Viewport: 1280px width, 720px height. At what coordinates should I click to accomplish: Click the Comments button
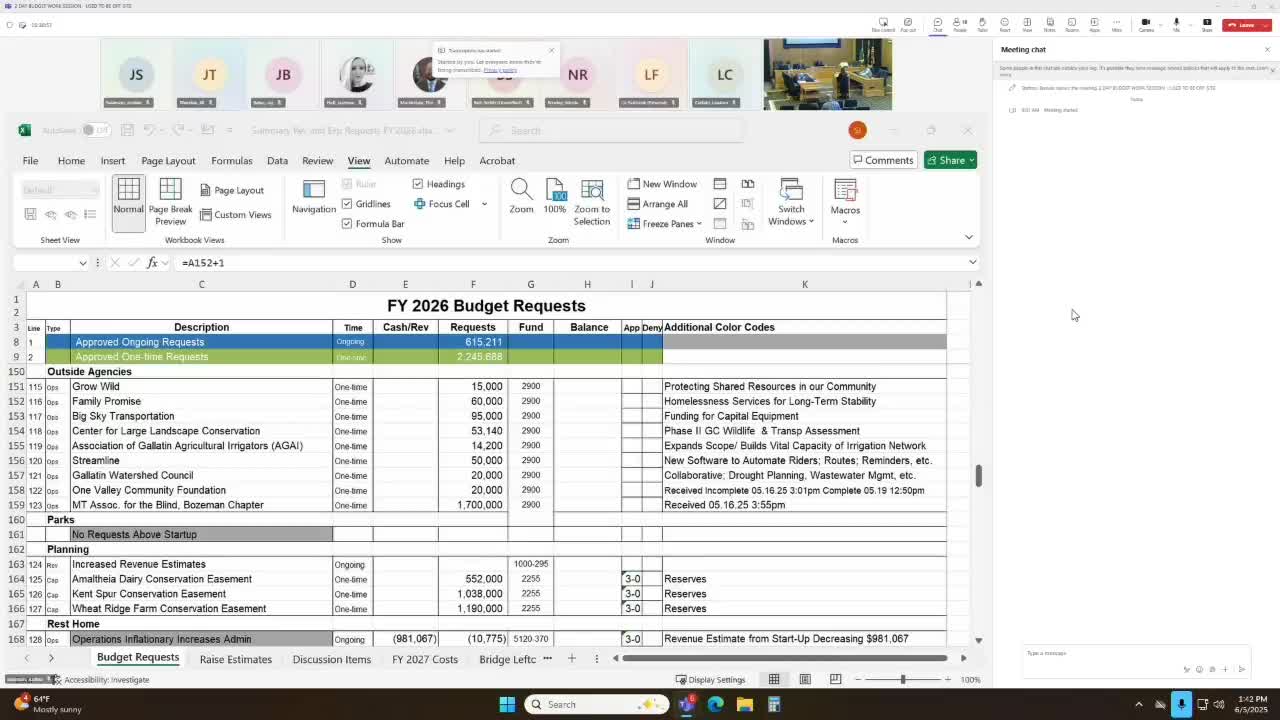coord(882,160)
